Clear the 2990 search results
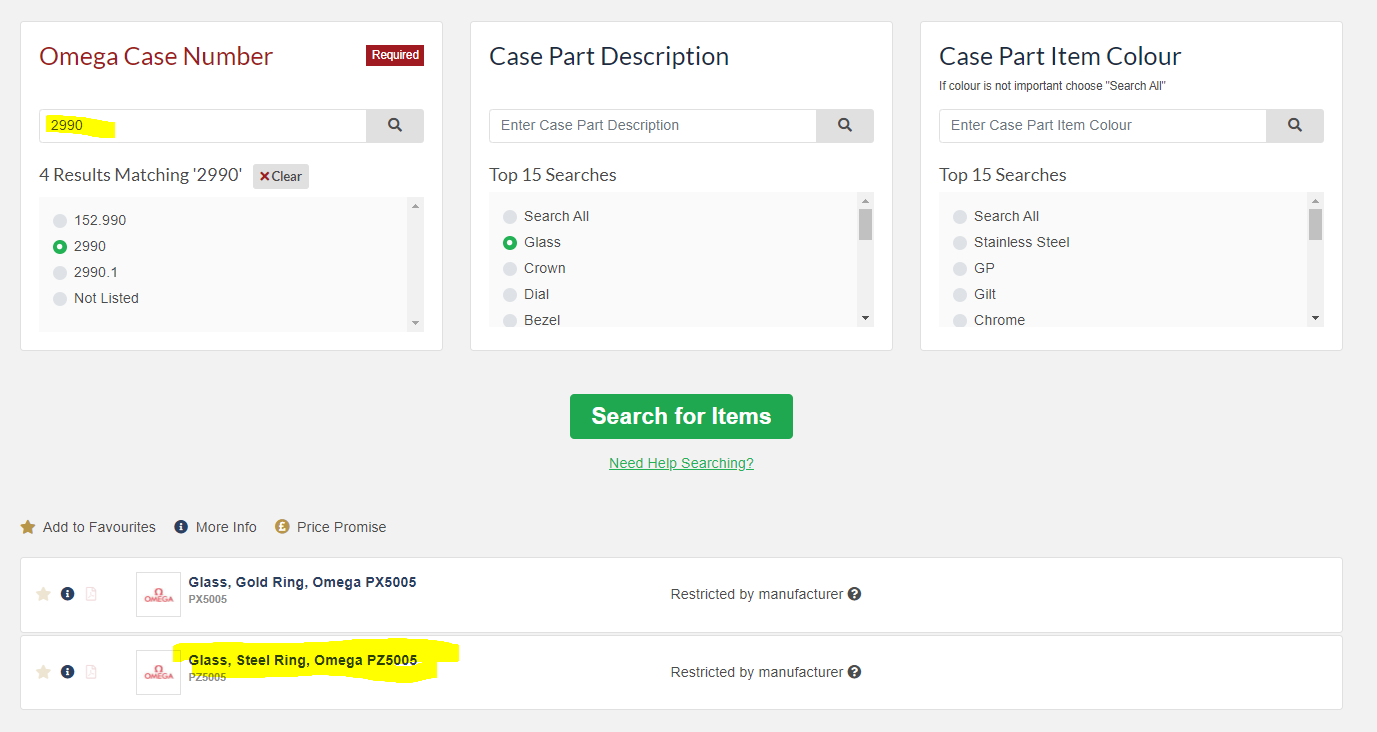 tap(280, 177)
